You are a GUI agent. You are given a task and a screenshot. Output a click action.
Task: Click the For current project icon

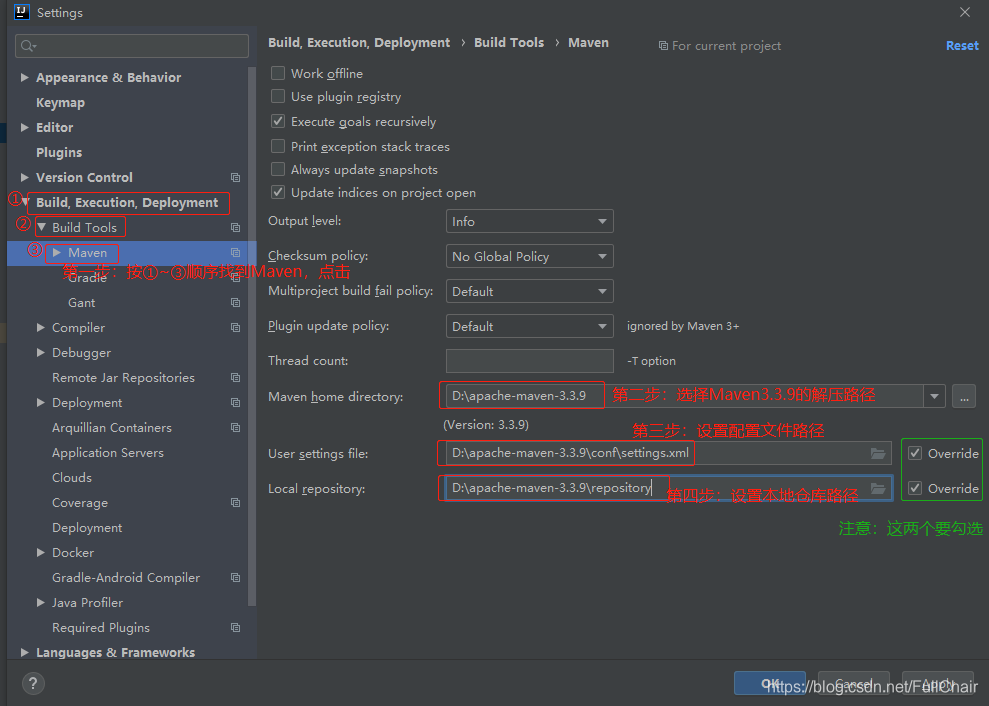(663, 45)
